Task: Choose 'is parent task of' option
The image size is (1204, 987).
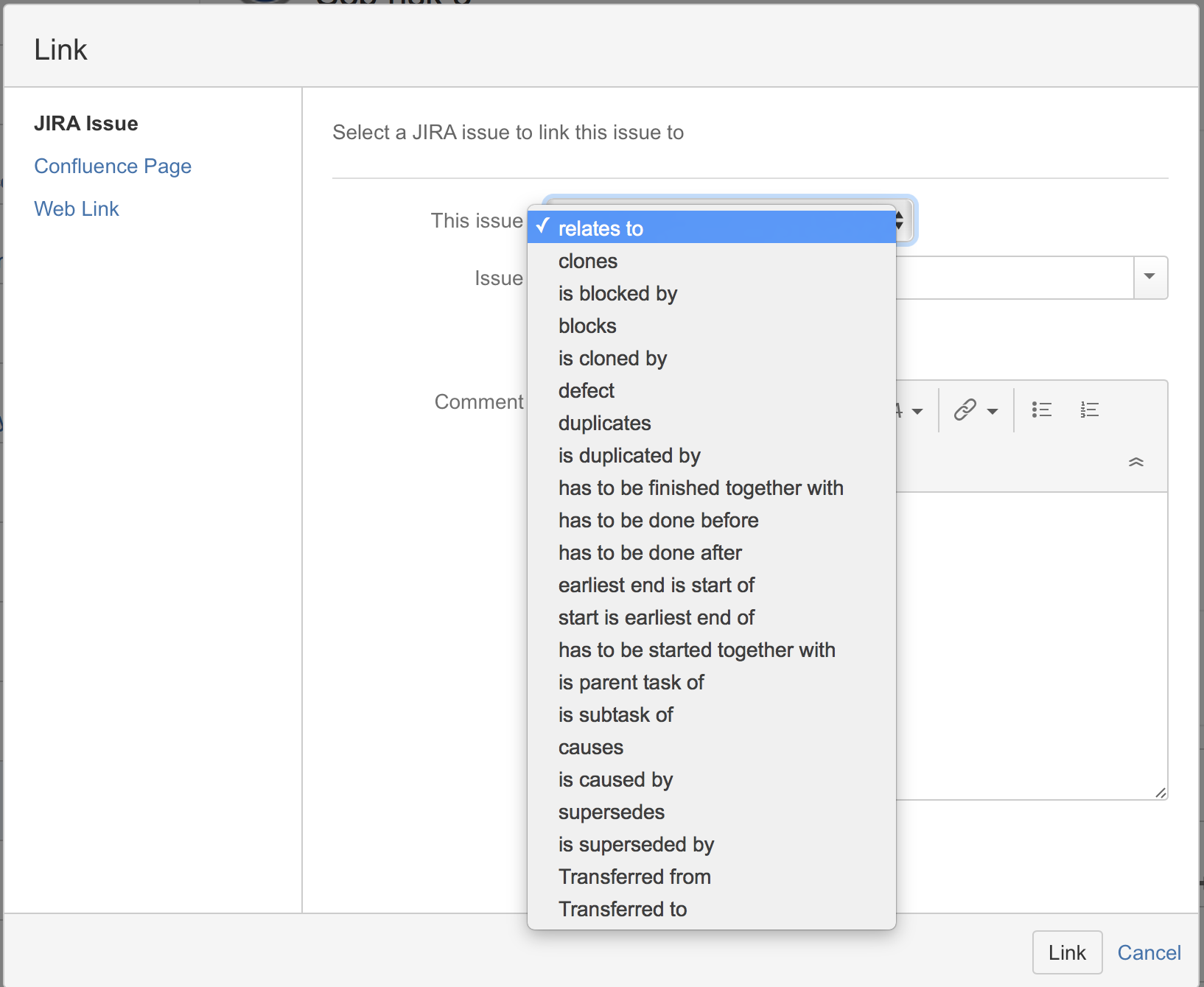Action: [x=712, y=682]
